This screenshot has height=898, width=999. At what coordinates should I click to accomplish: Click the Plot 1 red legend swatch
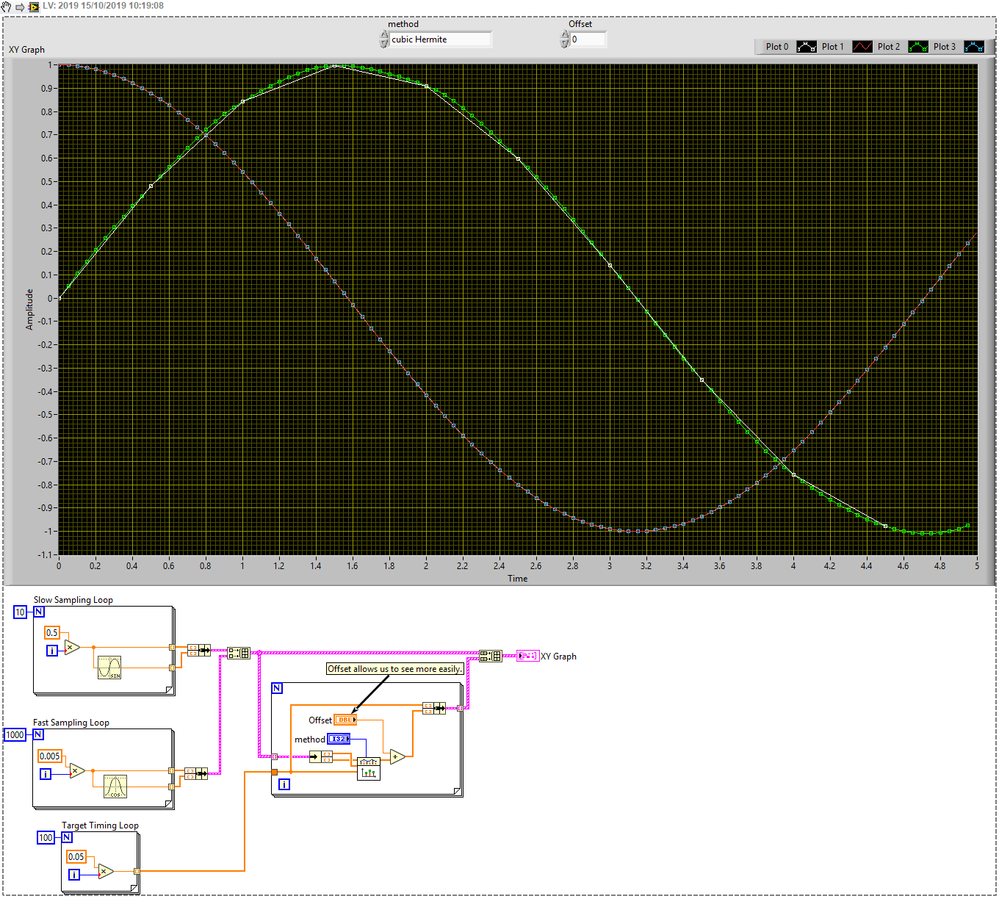point(862,47)
